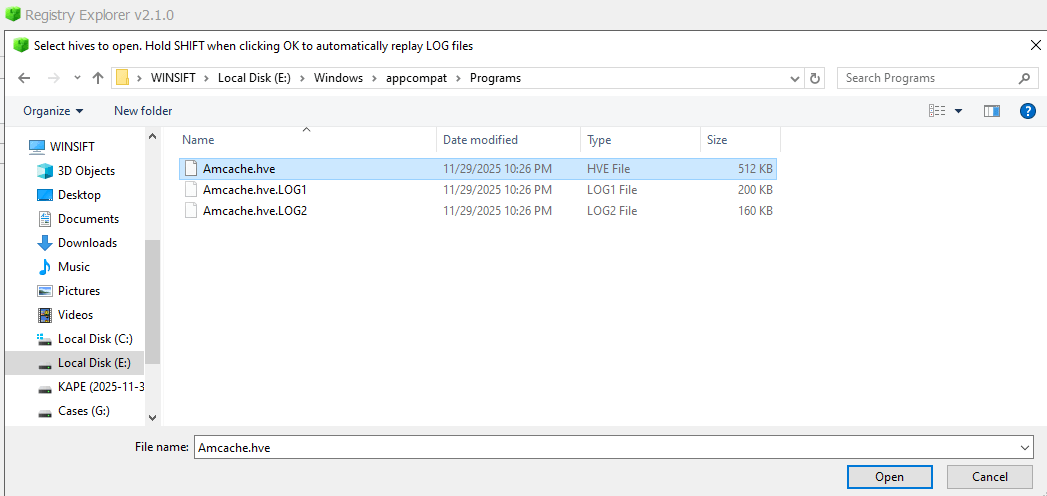Image resolution: width=1047 pixels, height=496 pixels.
Task: Select WINSIFT in the address breadcrumb
Action: pyautogui.click(x=173, y=78)
